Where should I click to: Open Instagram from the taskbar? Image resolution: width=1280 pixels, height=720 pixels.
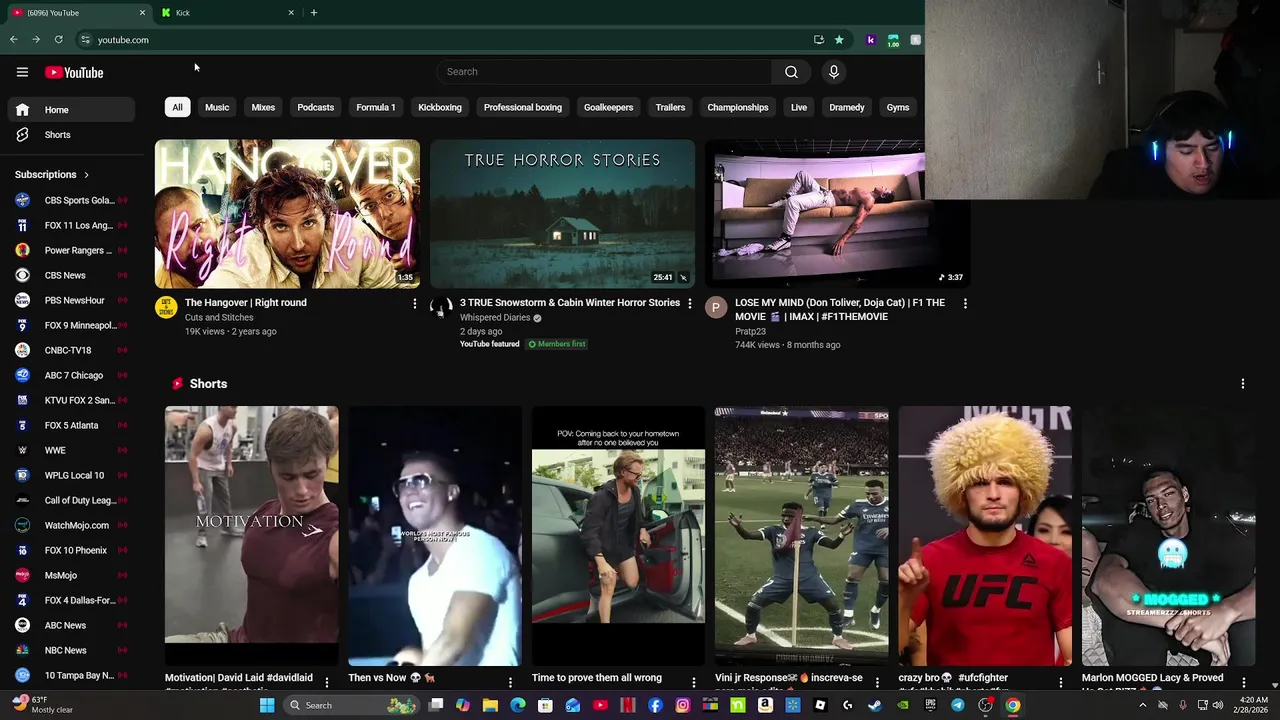tap(682, 705)
